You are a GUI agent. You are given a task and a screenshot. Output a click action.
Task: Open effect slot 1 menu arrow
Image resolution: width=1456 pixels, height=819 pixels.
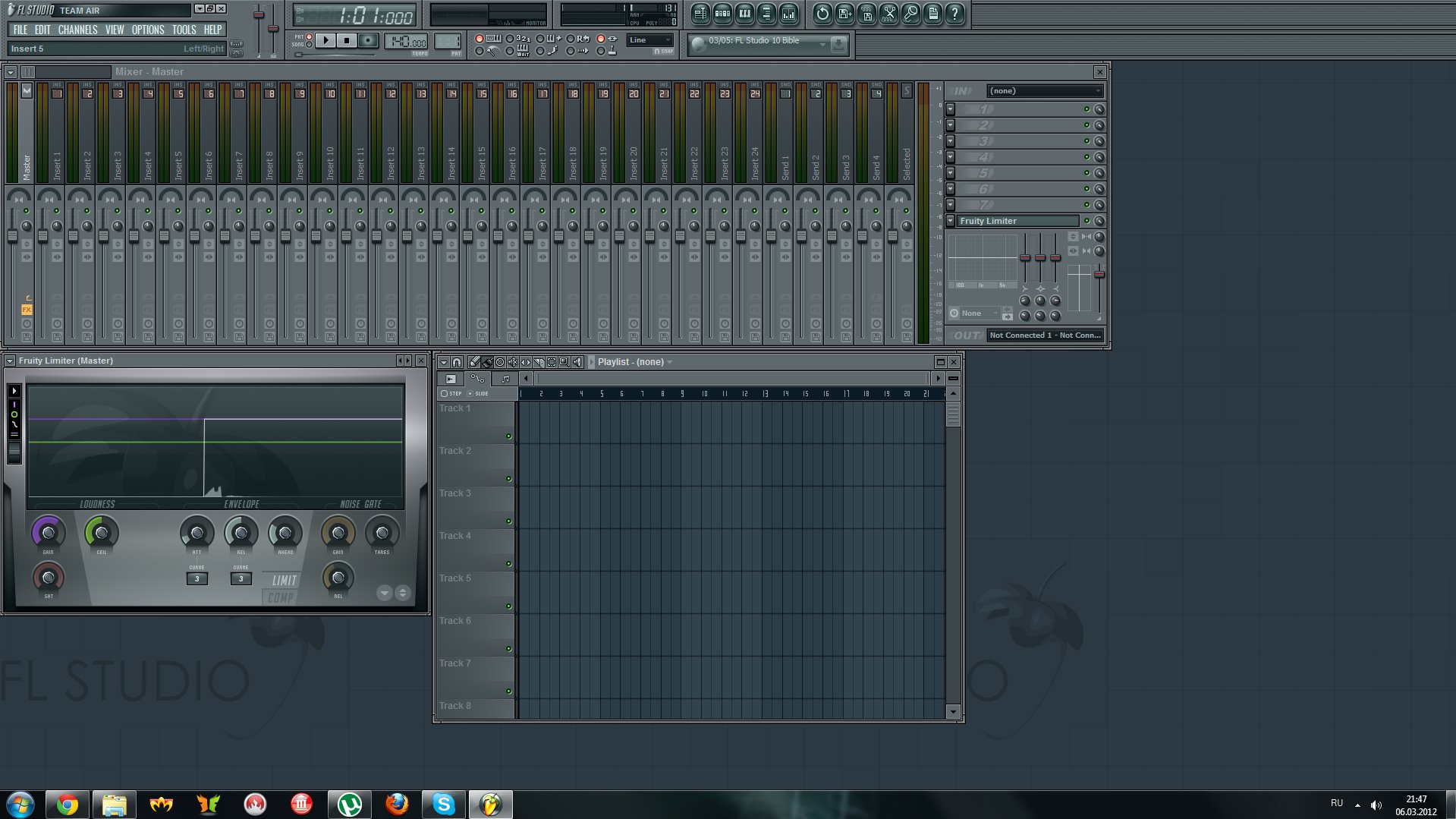click(950, 109)
